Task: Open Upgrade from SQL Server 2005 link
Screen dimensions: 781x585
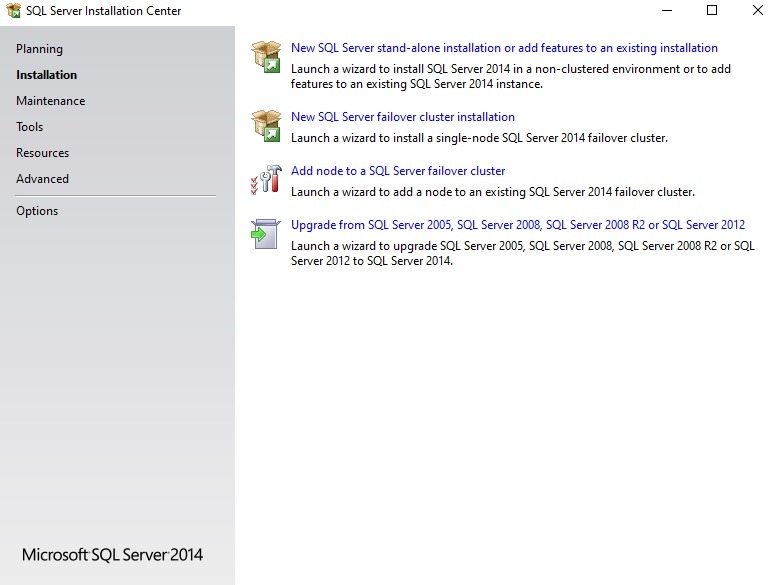Action: [517, 225]
